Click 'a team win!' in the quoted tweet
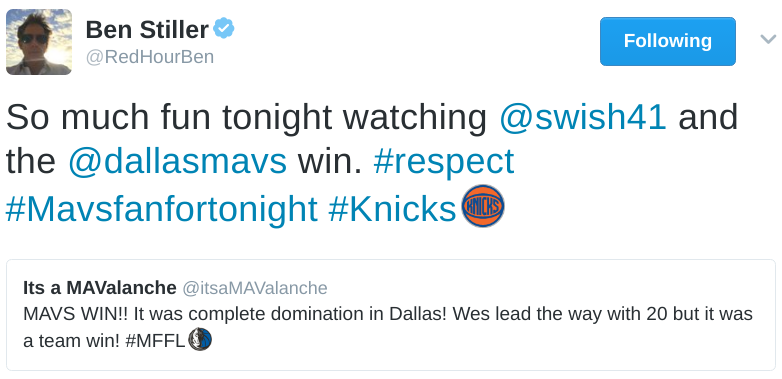Image resolution: width=782 pixels, height=379 pixels. coord(71,341)
